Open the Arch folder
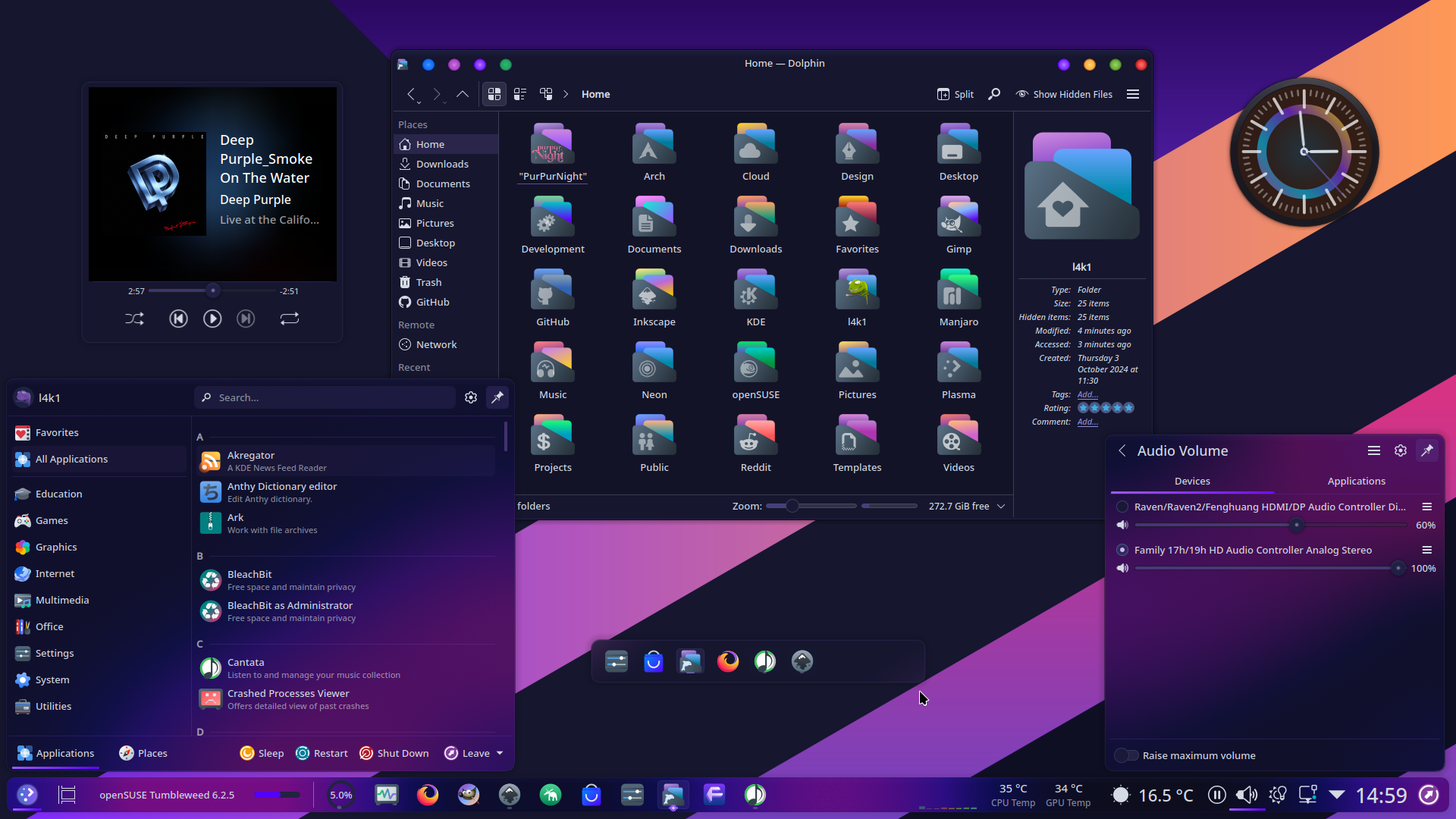 tap(654, 152)
